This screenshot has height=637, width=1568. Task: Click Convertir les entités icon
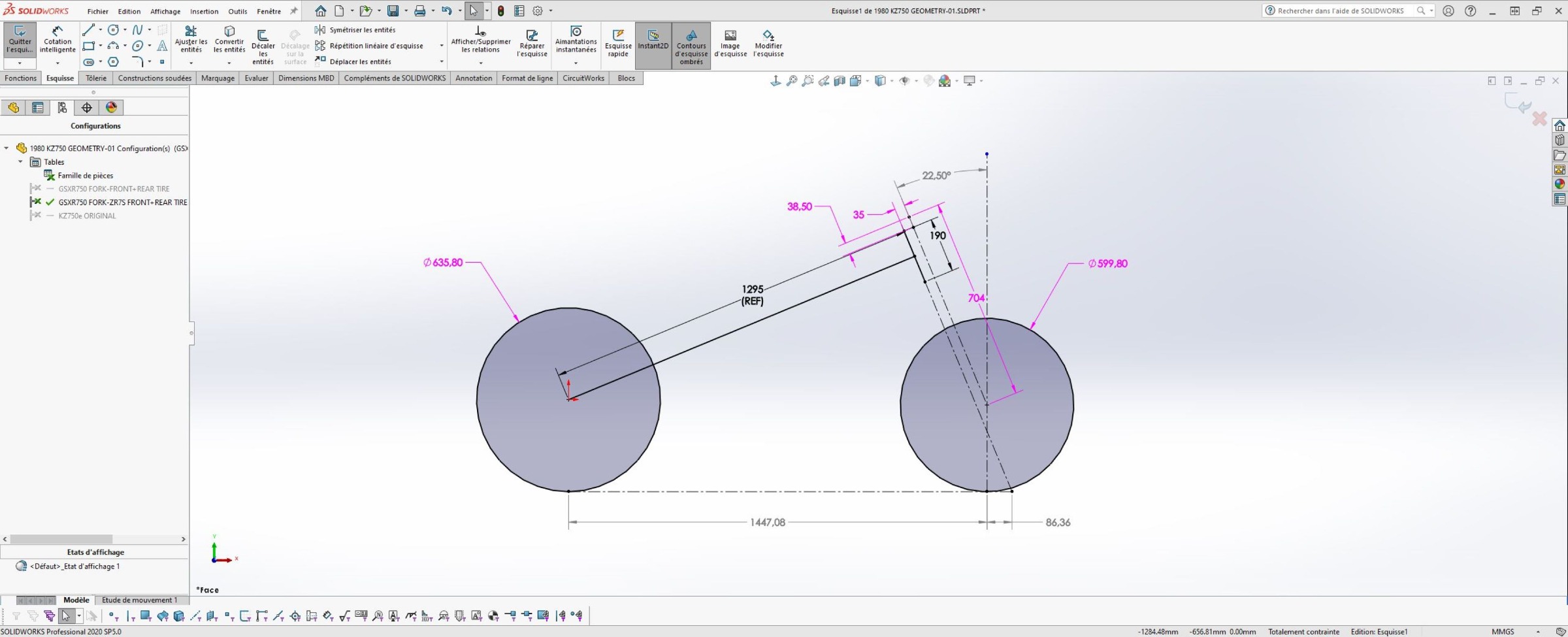[229, 41]
